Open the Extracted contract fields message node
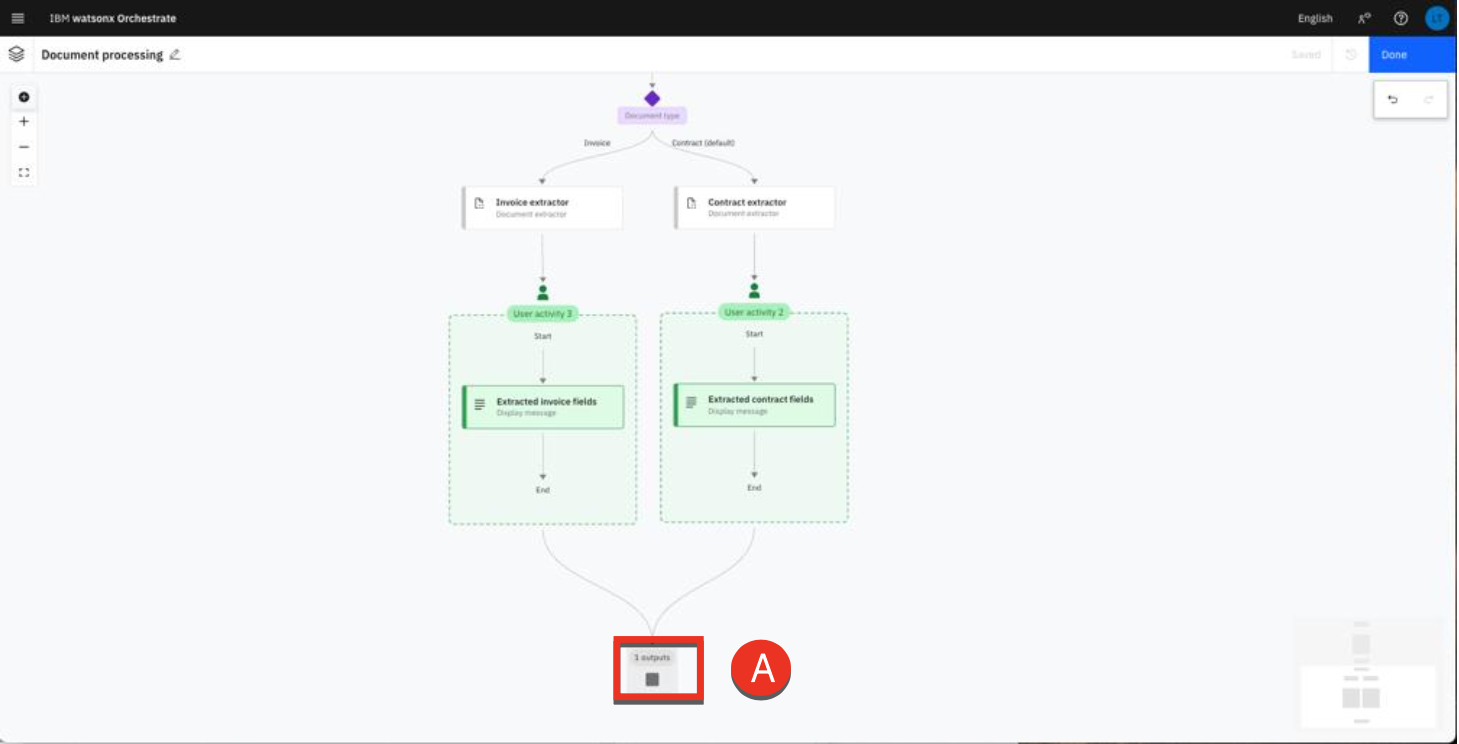1459x744 pixels. coord(755,404)
